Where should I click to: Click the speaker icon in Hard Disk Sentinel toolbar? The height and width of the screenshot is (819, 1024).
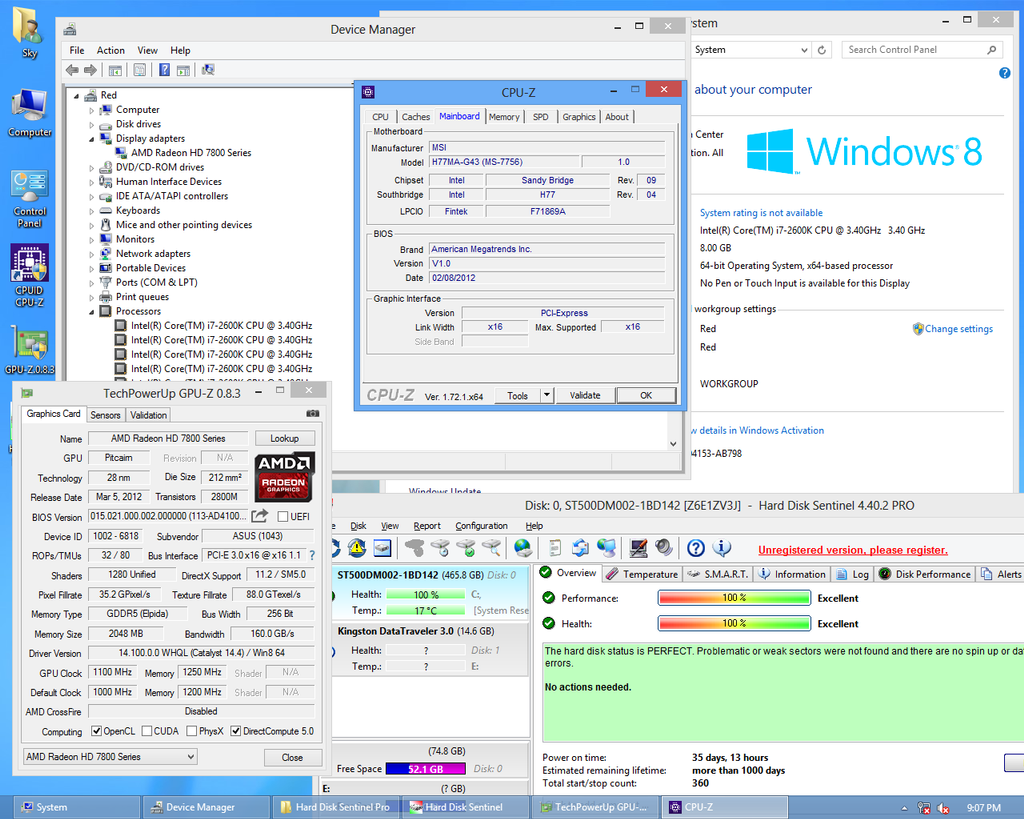tap(664, 547)
